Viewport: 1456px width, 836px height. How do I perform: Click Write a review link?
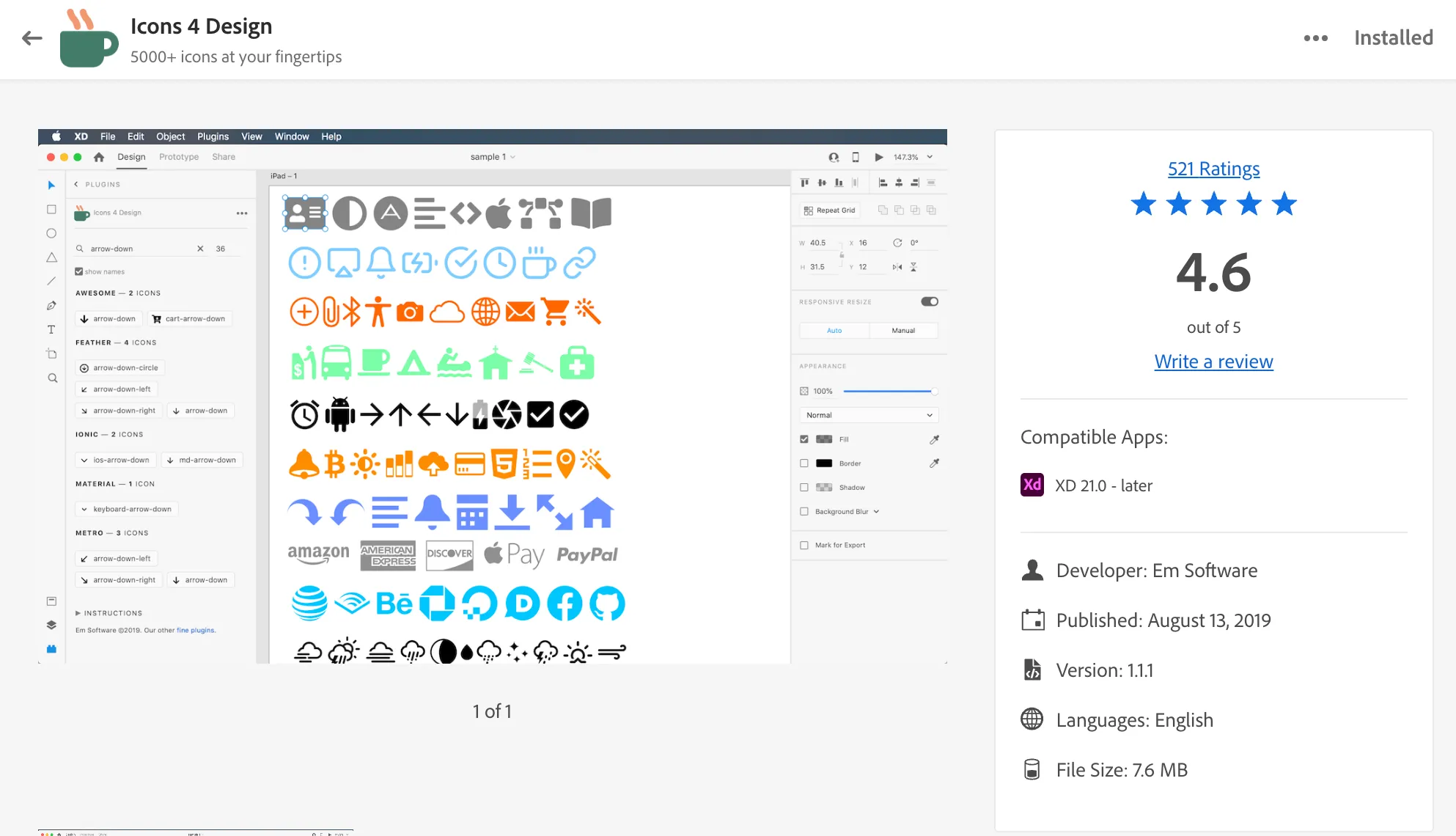click(x=1213, y=362)
